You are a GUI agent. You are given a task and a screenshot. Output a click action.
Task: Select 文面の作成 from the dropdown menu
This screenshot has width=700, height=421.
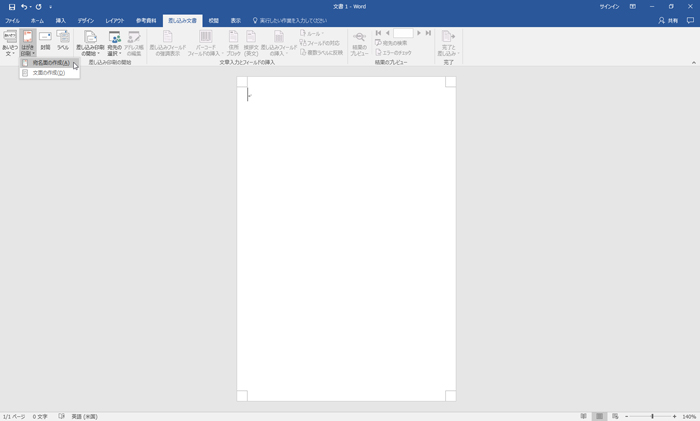(48, 73)
